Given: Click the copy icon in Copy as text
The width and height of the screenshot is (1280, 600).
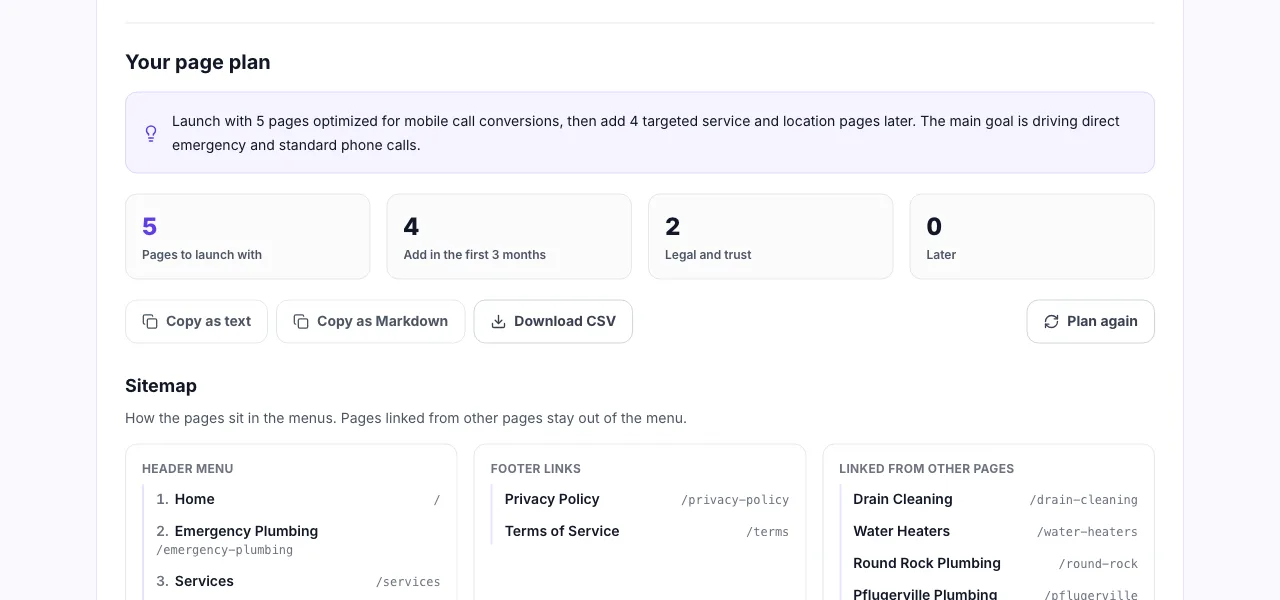Looking at the screenshot, I should point(150,322).
